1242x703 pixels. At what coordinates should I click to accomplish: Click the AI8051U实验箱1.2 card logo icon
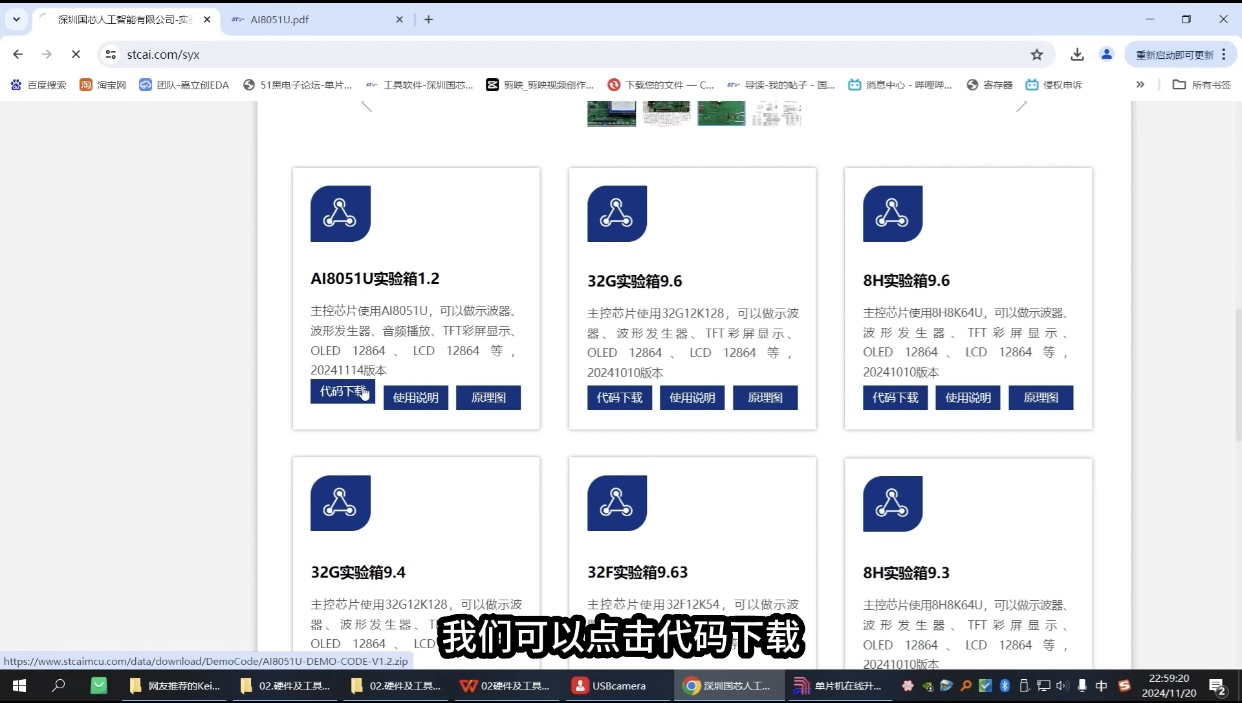(341, 213)
